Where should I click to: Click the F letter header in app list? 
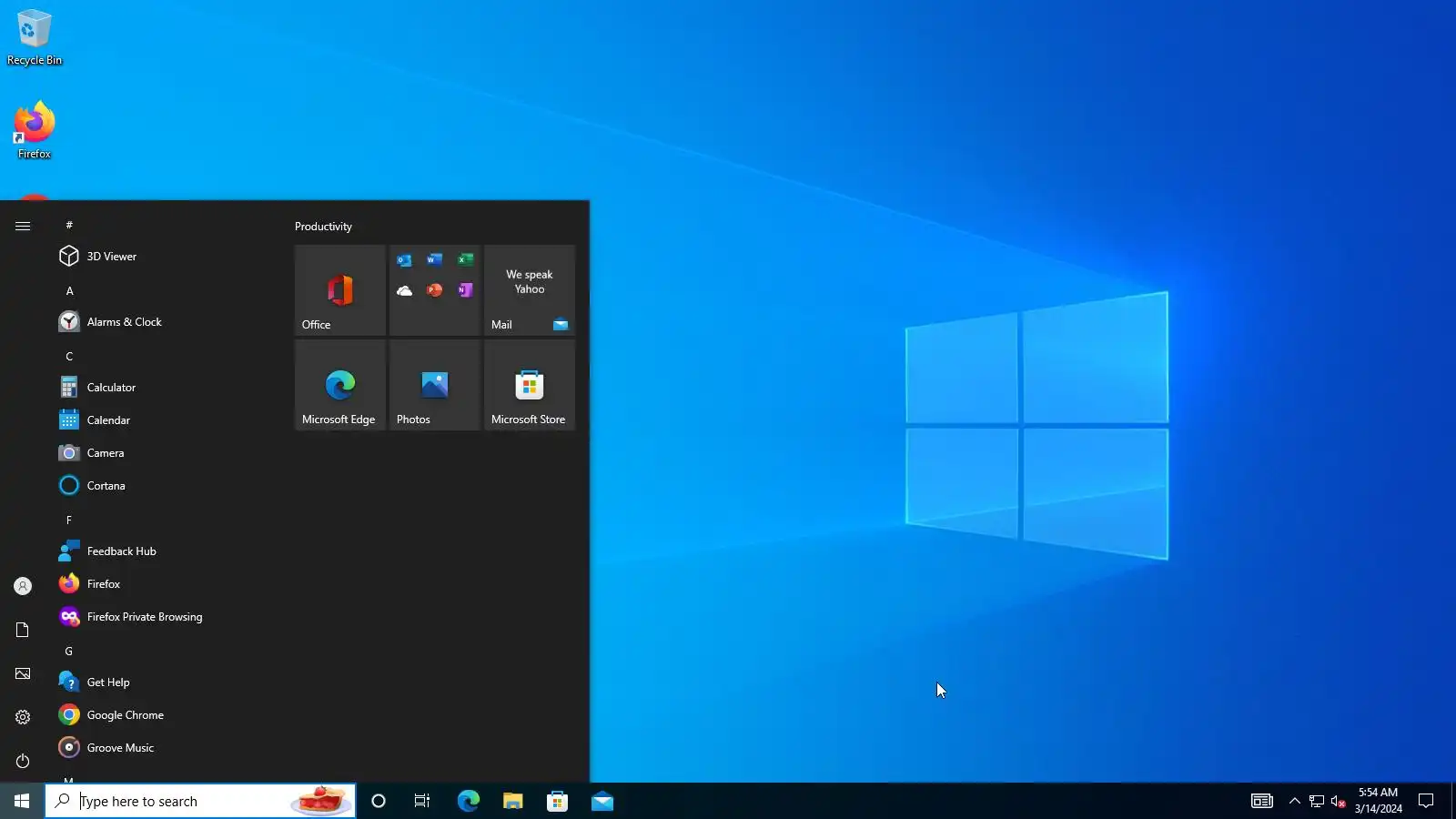69,521
